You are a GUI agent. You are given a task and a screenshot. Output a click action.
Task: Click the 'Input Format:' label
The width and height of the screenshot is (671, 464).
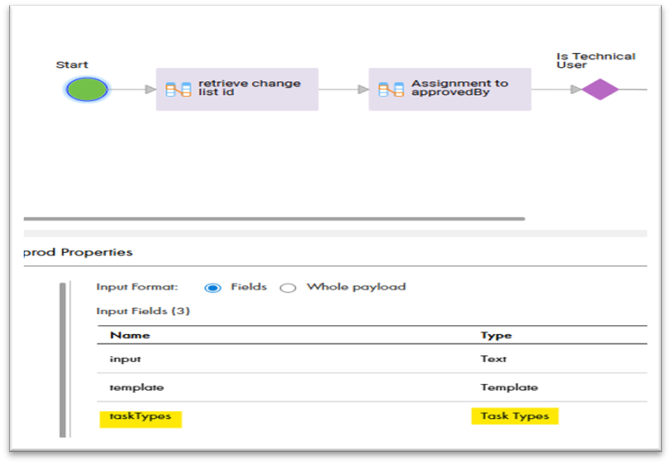click(137, 287)
